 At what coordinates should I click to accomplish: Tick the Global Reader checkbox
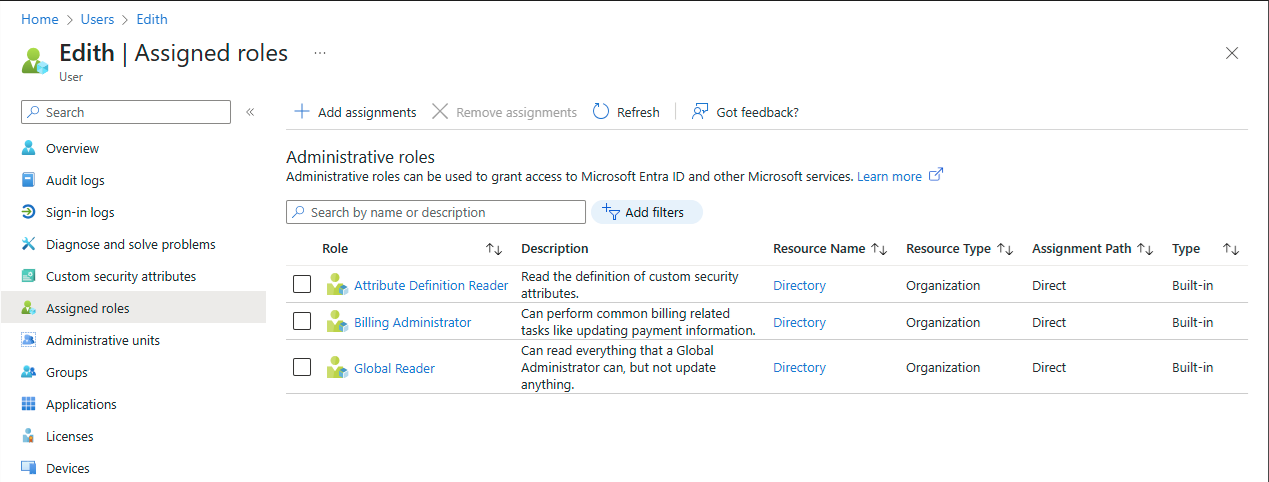(x=302, y=367)
